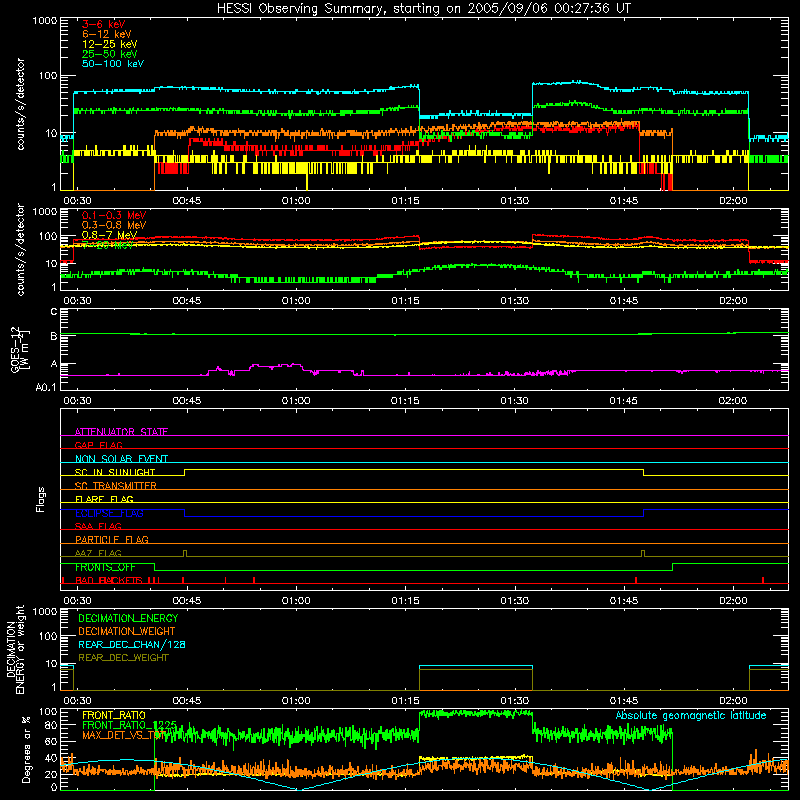Viewport: 800px width, 800px height.
Task: Click the 01:30 tick under the Flags plot
Action: (514, 601)
